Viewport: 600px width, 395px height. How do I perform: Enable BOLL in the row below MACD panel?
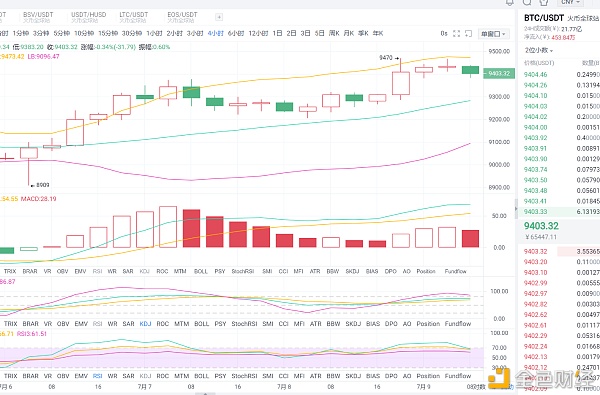201,271
